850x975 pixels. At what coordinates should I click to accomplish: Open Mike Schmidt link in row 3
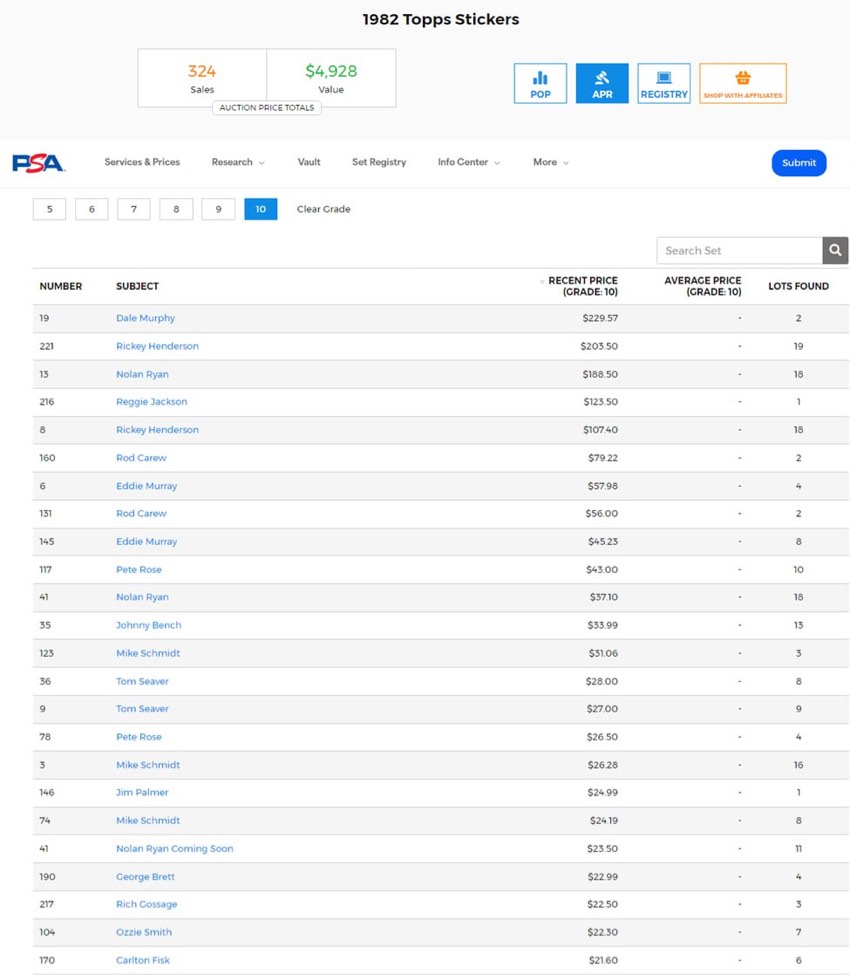pos(148,765)
